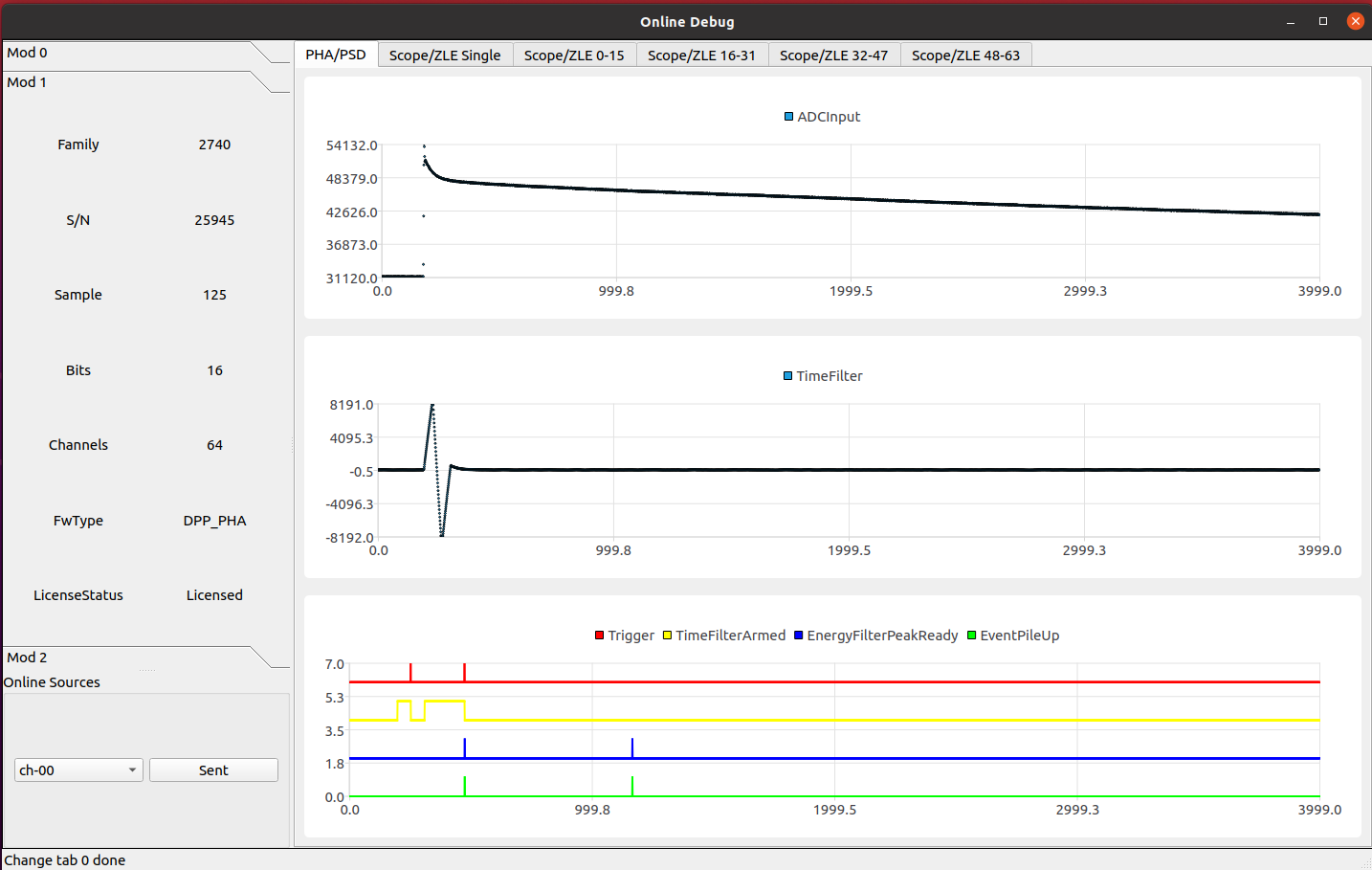Expand the Mod 0 section
The width and height of the screenshot is (1372, 870).
pyautogui.click(x=145, y=53)
